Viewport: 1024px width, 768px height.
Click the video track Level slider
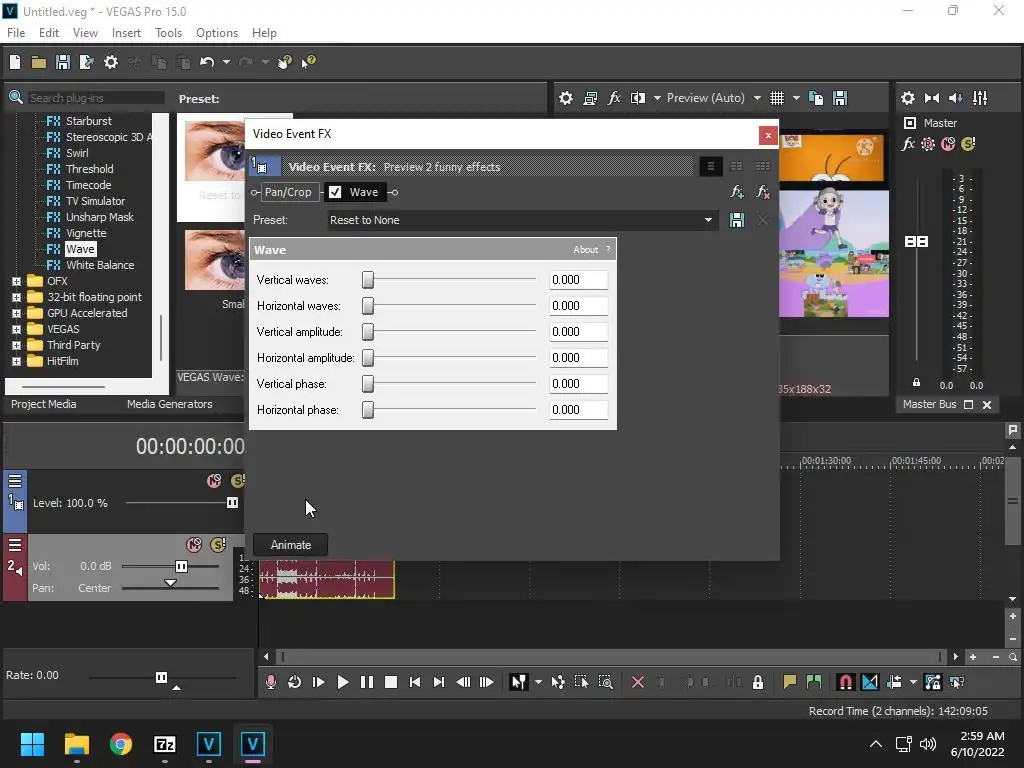[232, 502]
